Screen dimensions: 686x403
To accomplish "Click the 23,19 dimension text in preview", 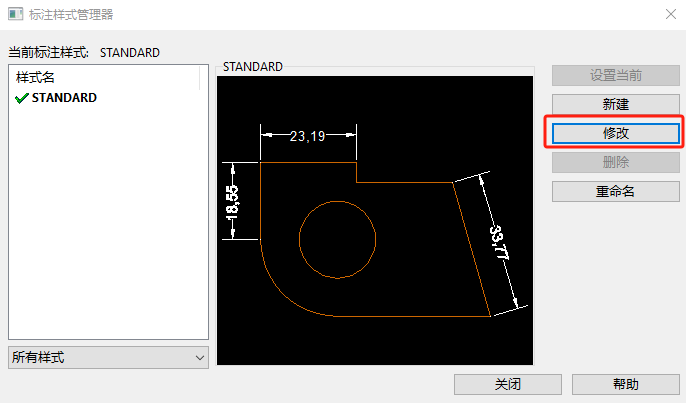I will click(308, 136).
